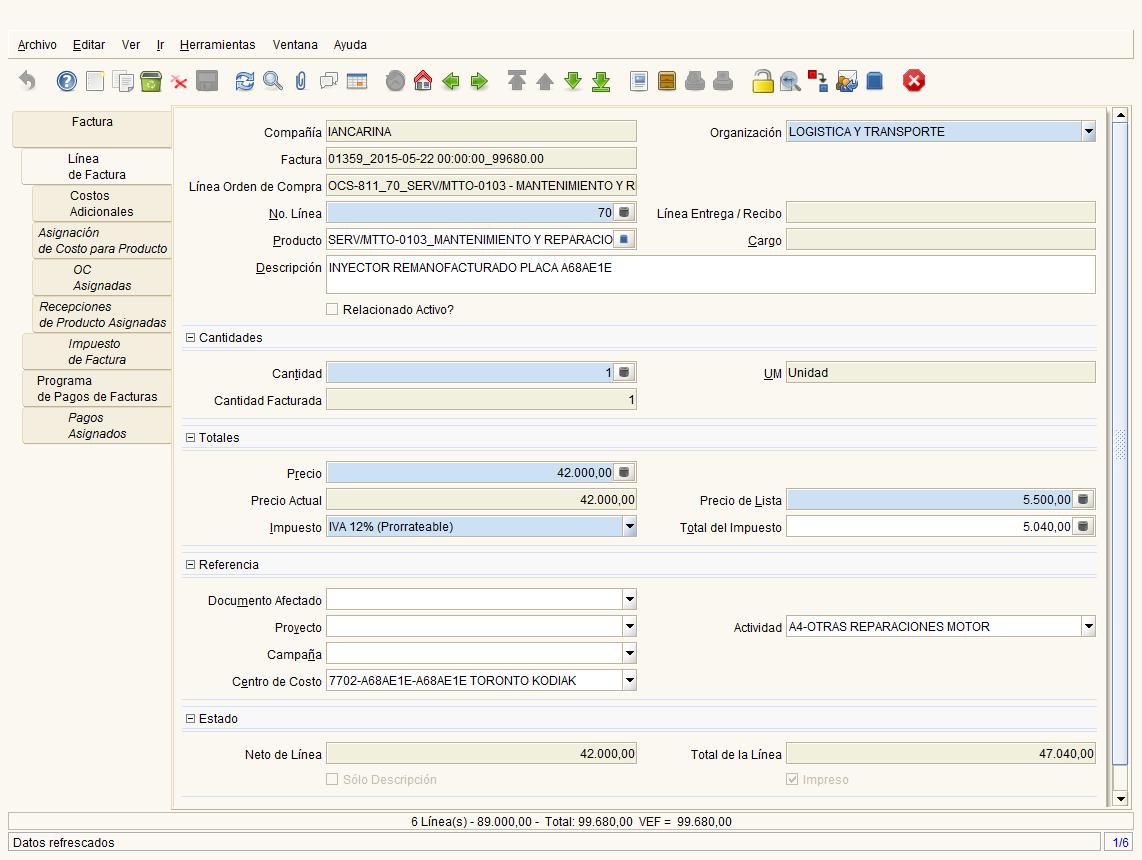This screenshot has height=860, width=1142.
Task: Click the red X Exit window icon
Action: pos(914,81)
